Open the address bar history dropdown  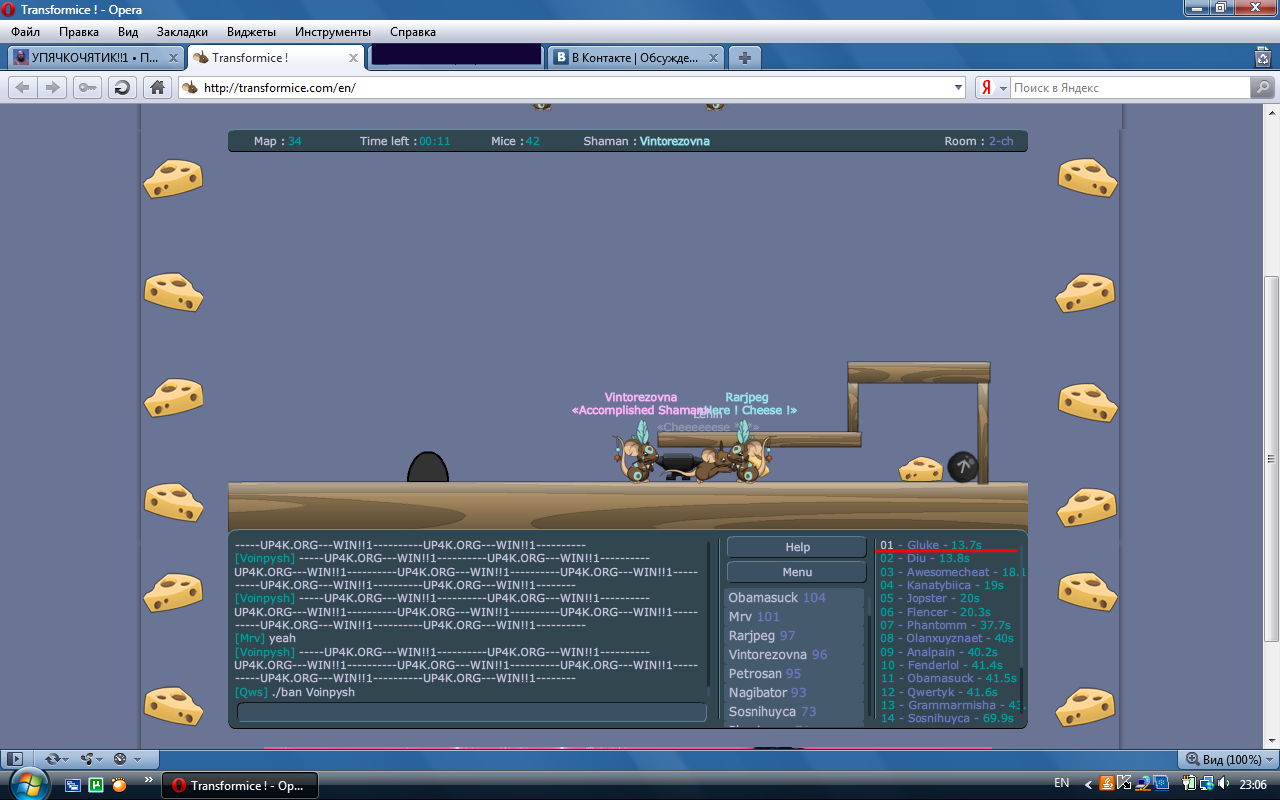point(959,88)
